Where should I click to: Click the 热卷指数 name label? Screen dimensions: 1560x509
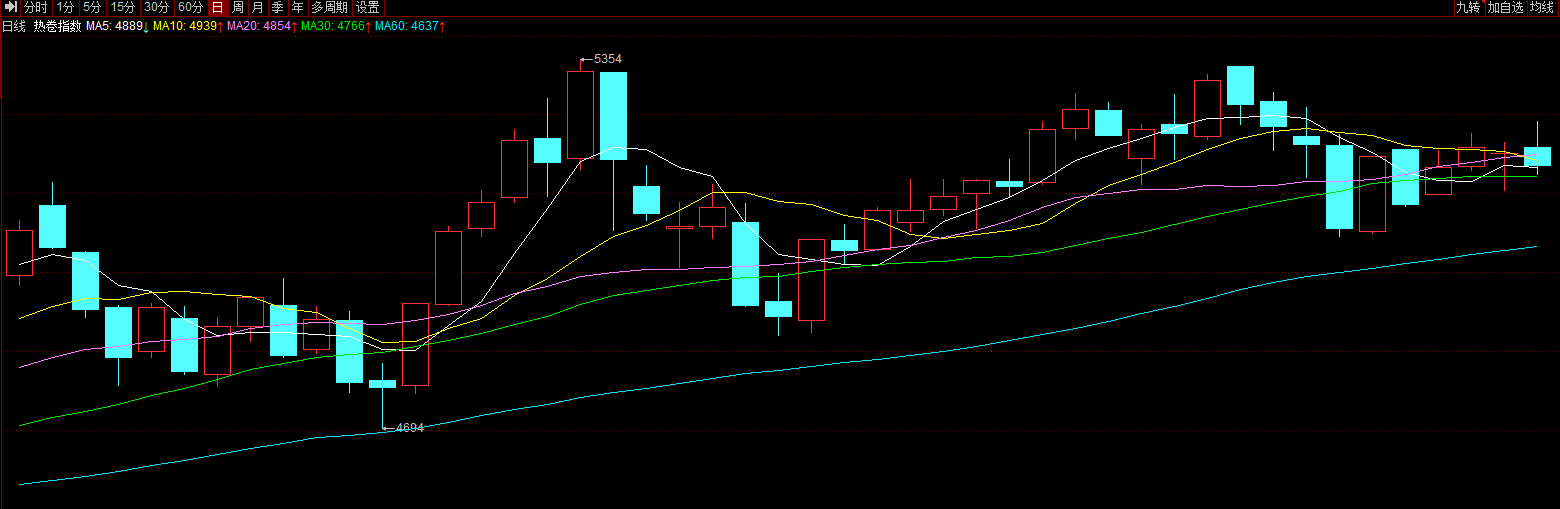point(57,26)
